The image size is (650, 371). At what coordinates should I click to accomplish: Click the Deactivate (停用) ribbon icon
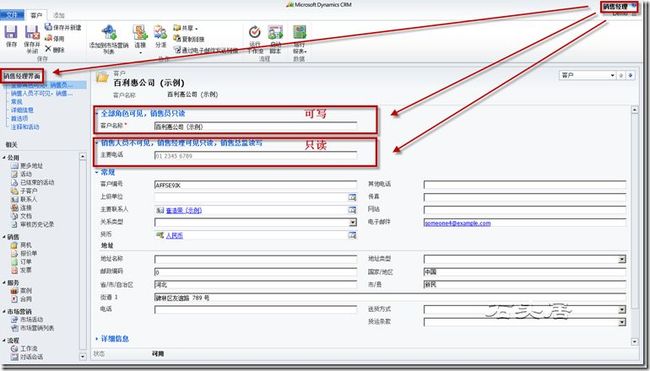click(49, 38)
